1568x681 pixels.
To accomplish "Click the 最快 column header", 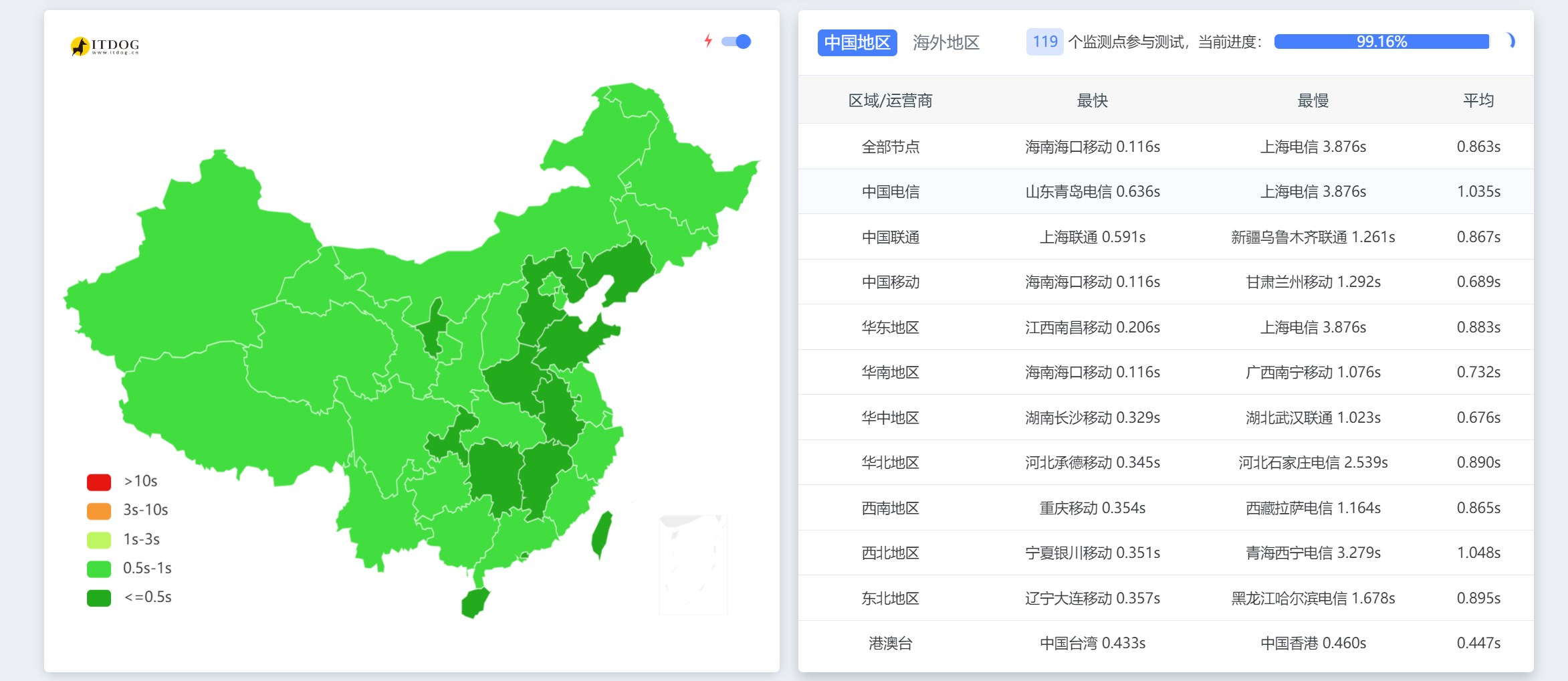I will [x=1092, y=100].
